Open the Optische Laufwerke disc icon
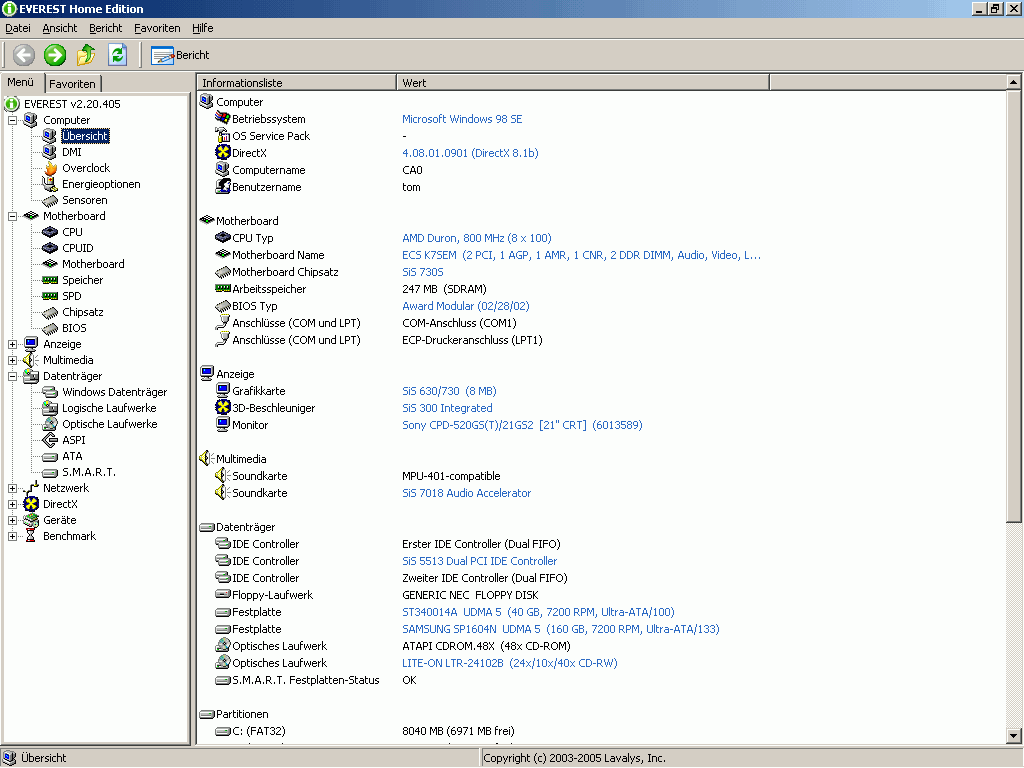 [50, 424]
